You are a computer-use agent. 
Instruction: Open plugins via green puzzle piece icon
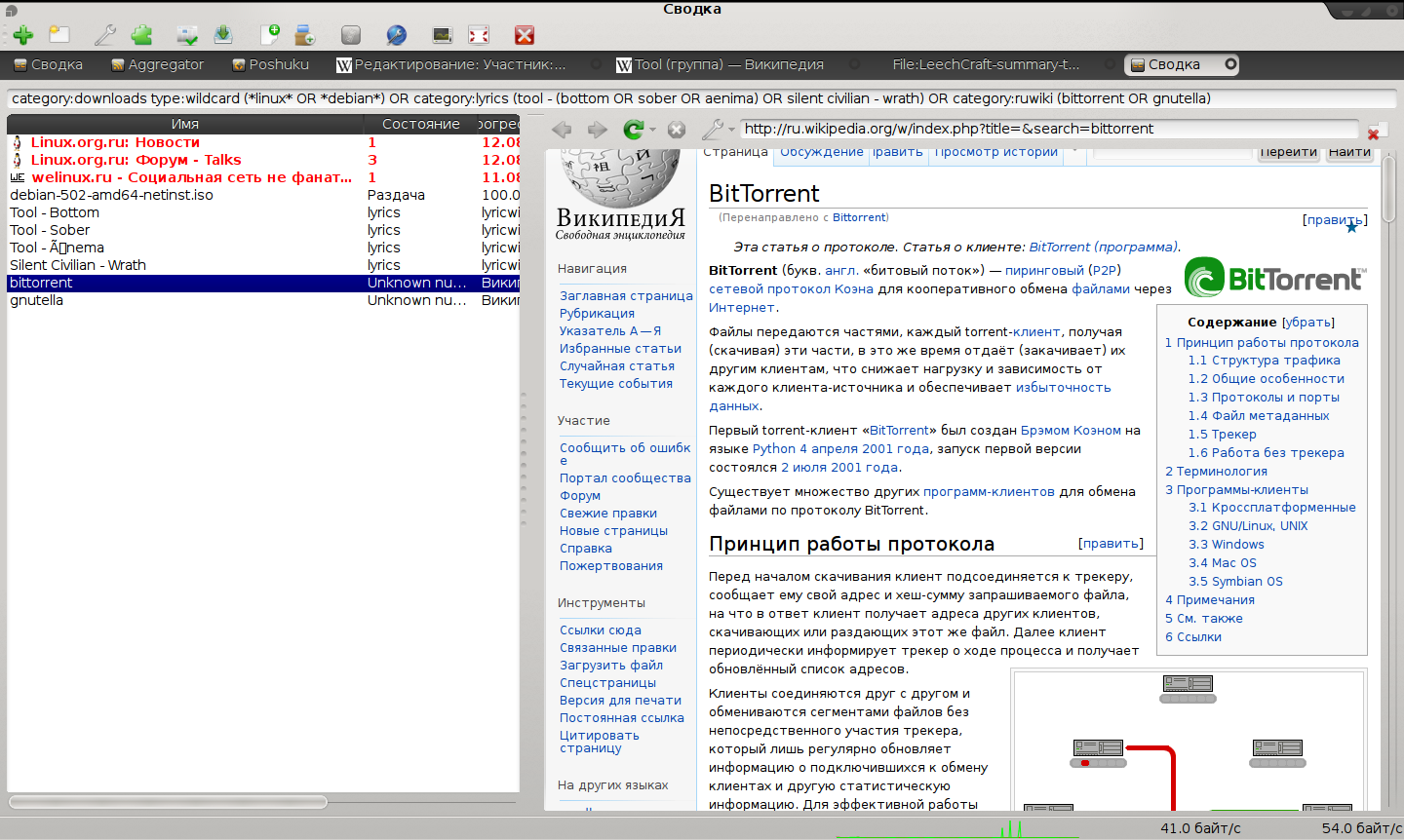tap(142, 35)
